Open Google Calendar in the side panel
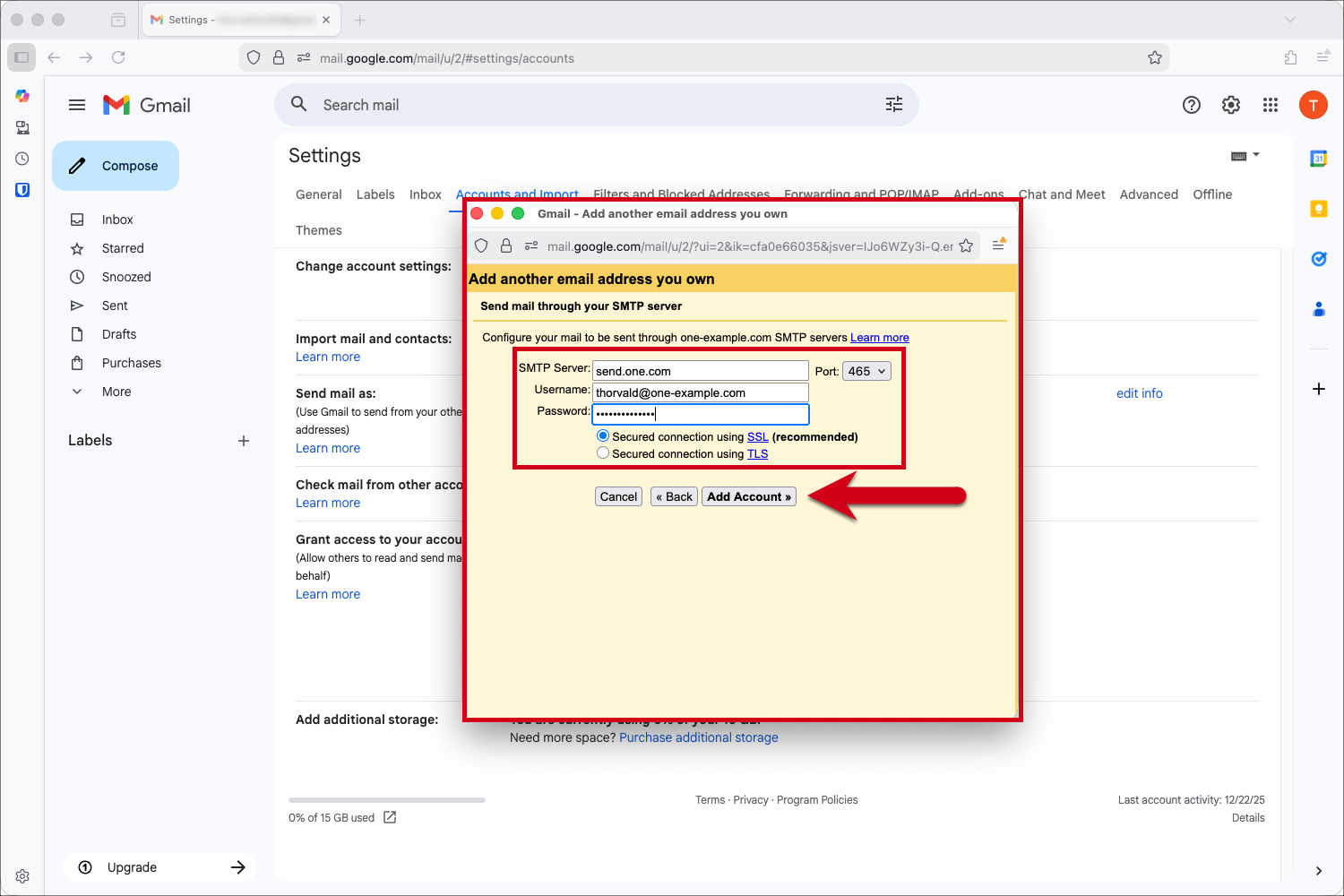This screenshot has width=1344, height=896. click(1318, 159)
